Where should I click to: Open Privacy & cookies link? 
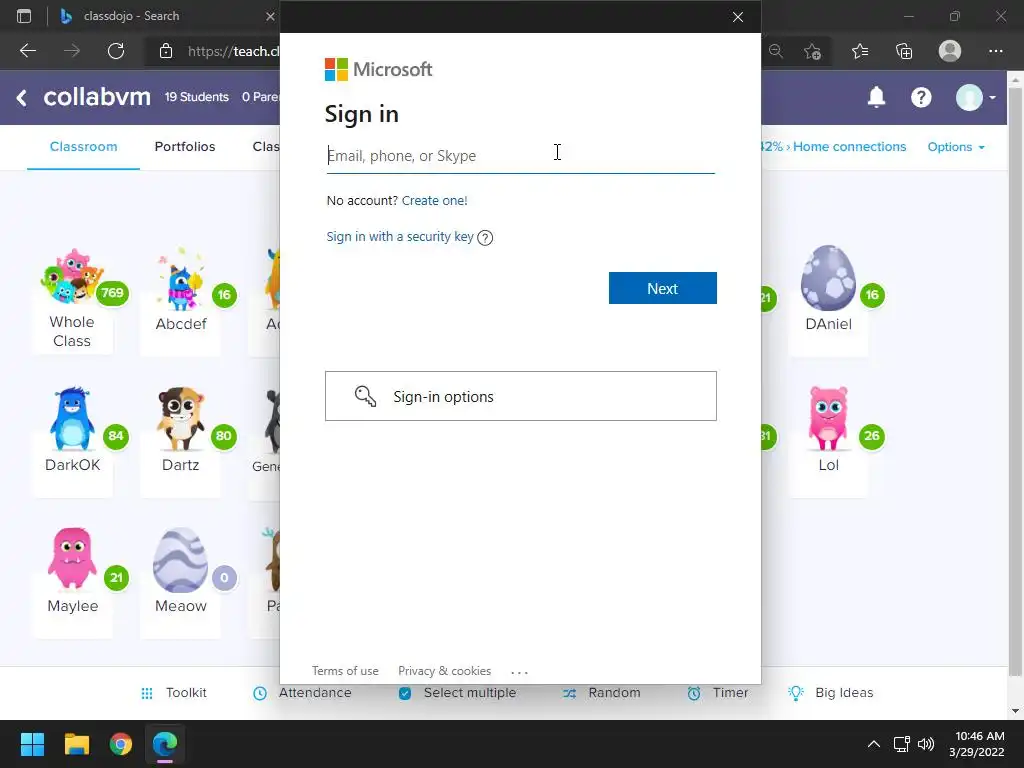click(x=445, y=671)
